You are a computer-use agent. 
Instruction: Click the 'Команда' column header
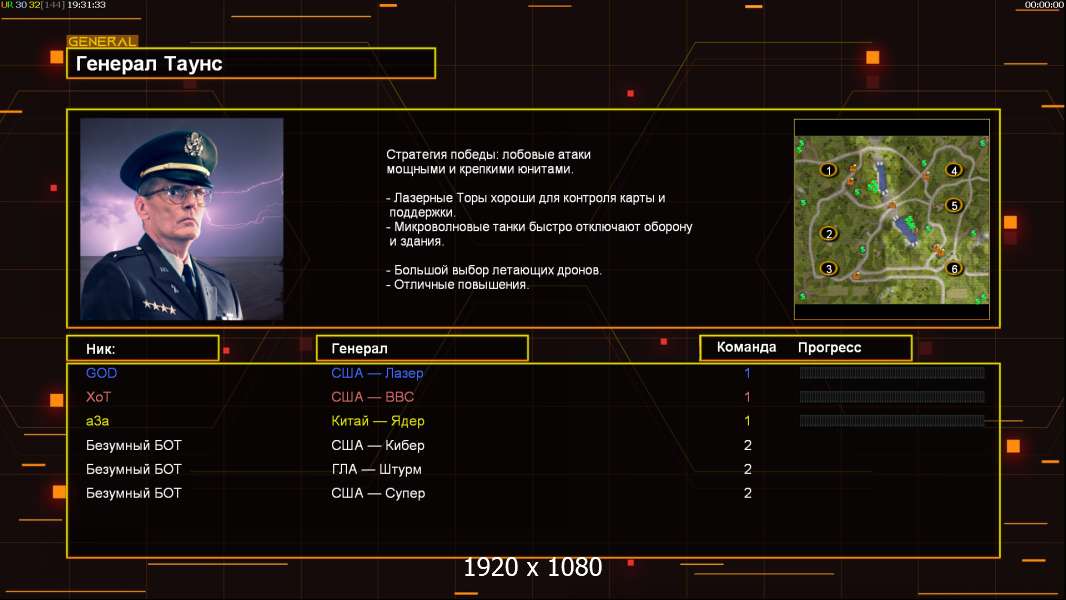pyautogui.click(x=746, y=347)
